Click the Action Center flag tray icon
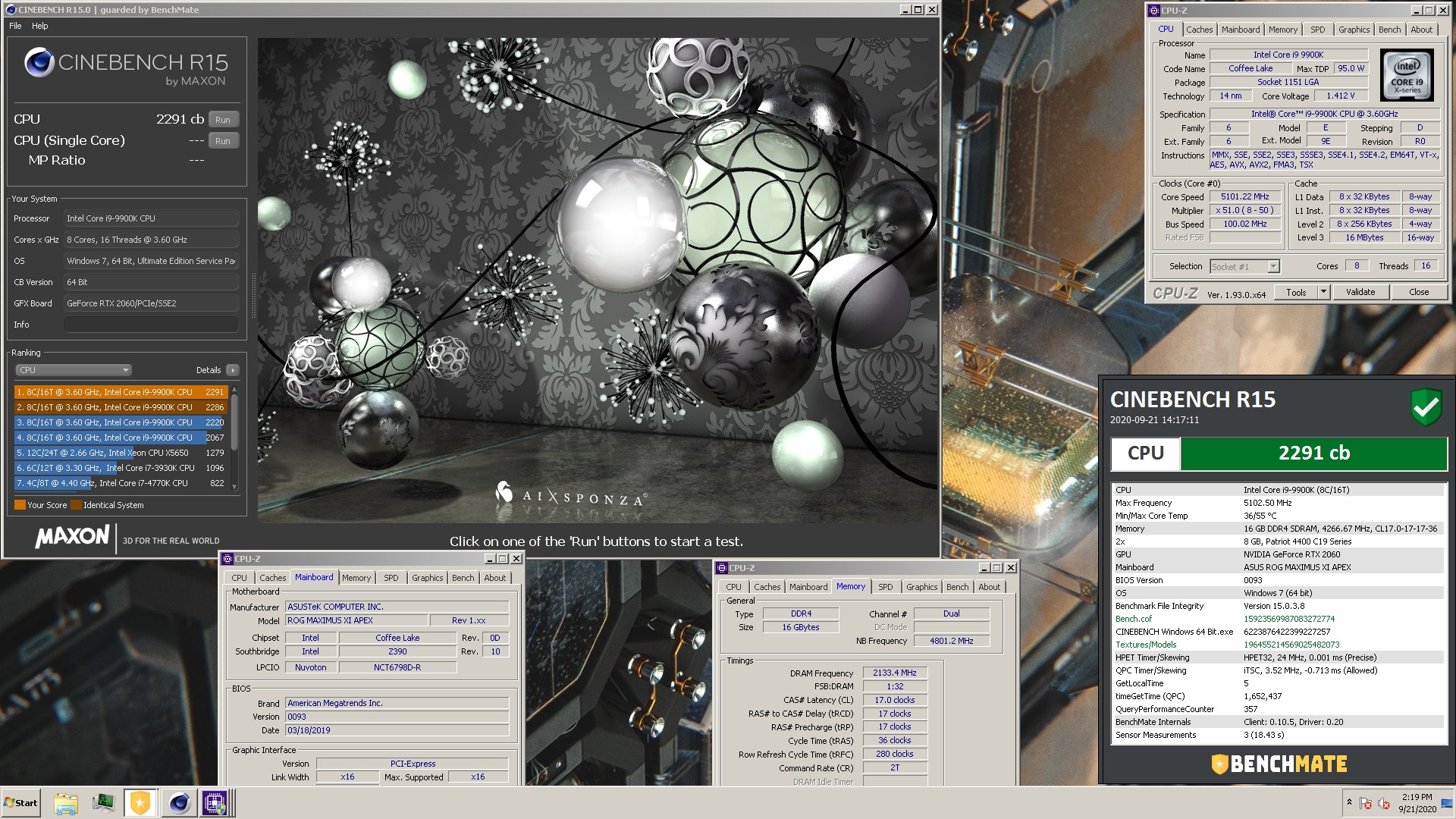1456x819 pixels. (x=1366, y=803)
